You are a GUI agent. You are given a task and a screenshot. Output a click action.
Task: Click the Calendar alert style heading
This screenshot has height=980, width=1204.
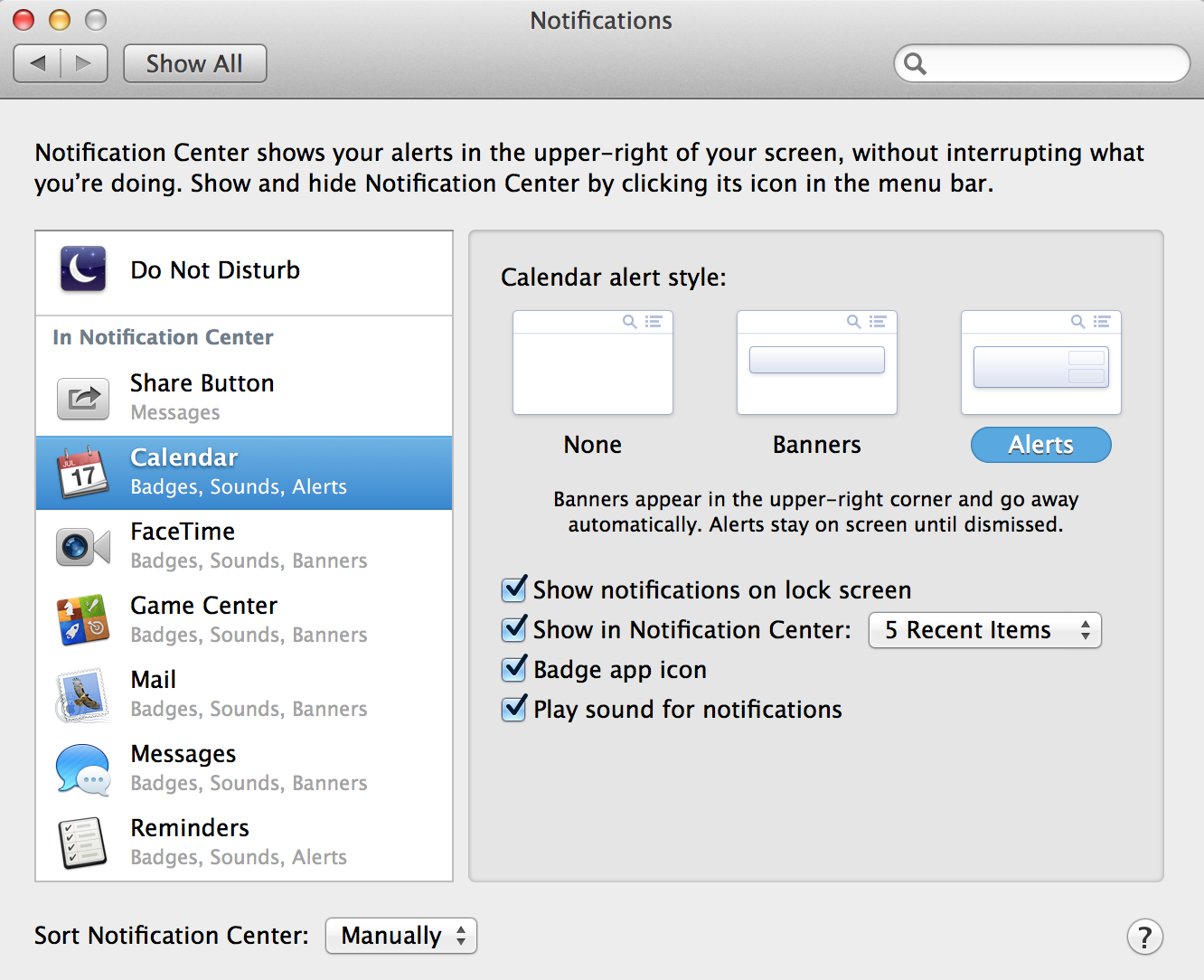click(614, 278)
